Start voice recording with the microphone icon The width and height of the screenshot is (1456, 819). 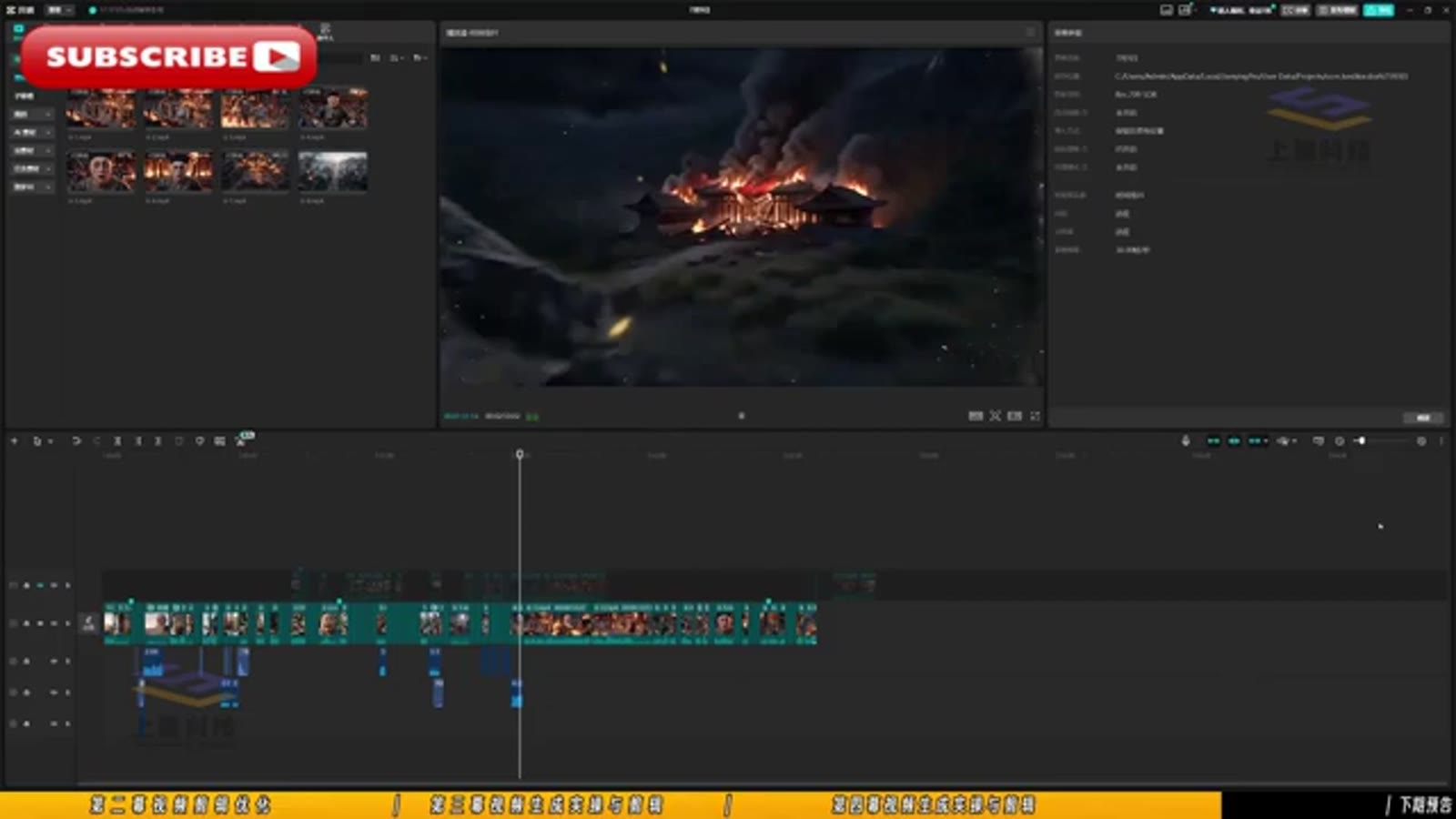1185,440
